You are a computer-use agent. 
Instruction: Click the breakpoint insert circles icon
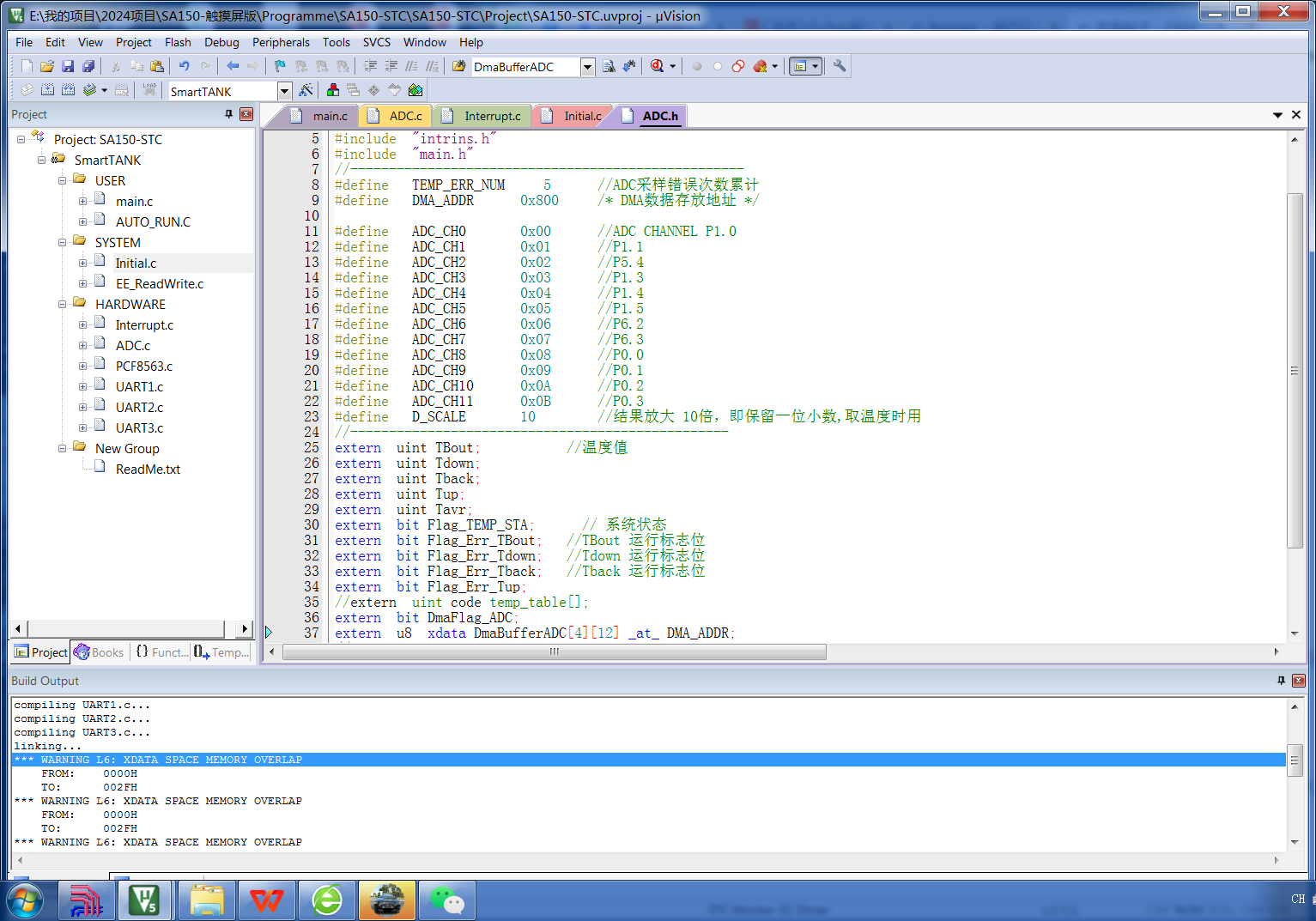click(738, 66)
